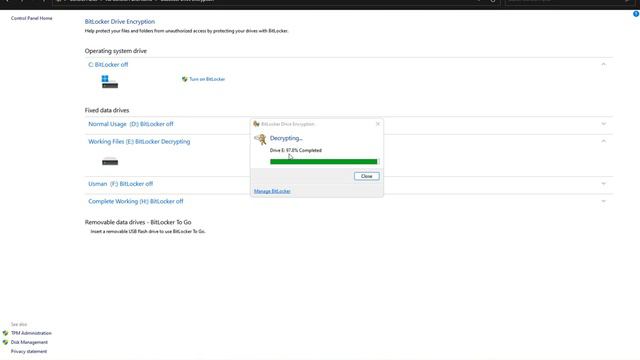Click Insert a removable USB flash drive text
640x360 pixels.
pos(148,231)
